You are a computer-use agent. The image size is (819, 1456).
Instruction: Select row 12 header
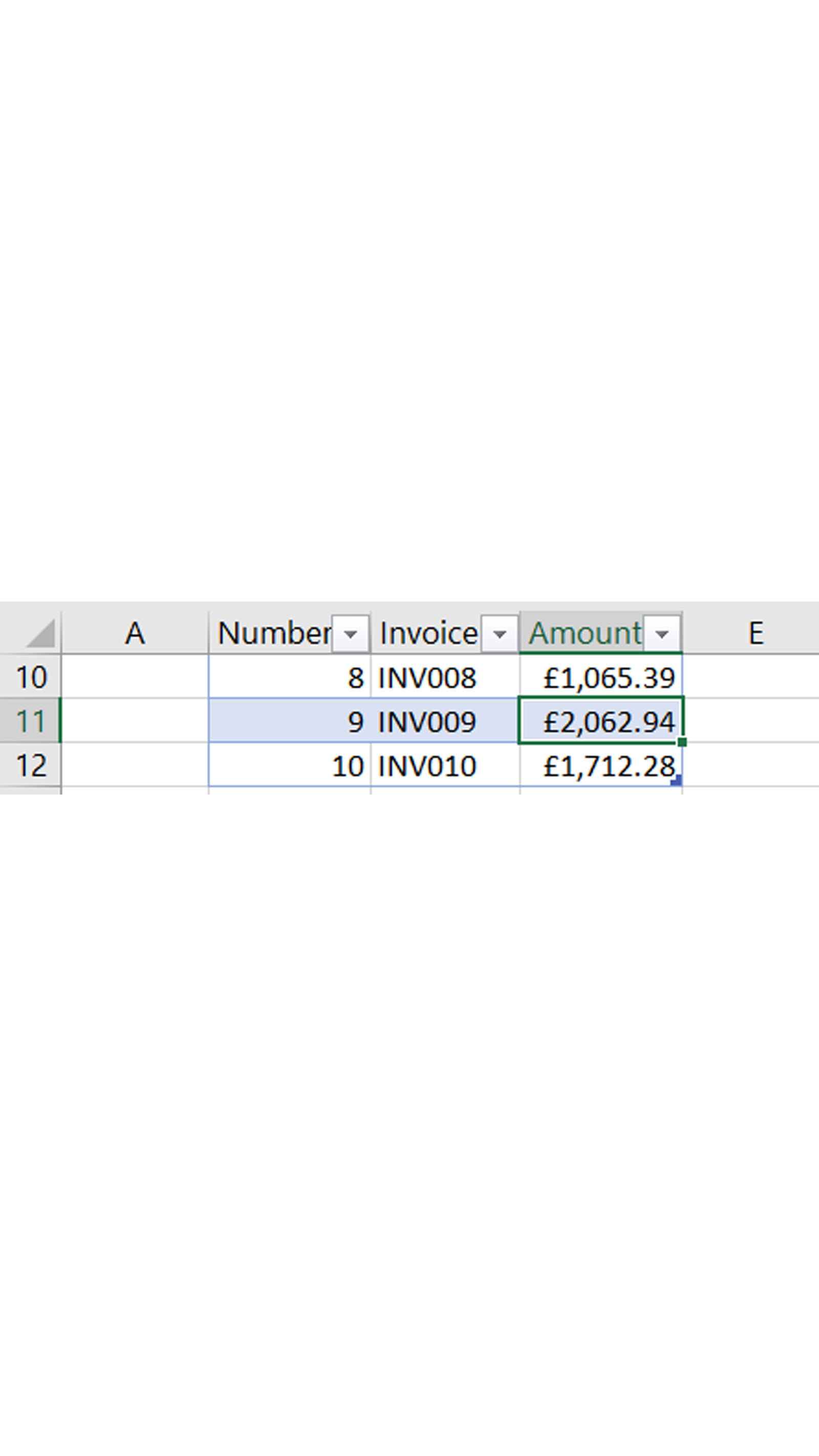click(x=31, y=765)
